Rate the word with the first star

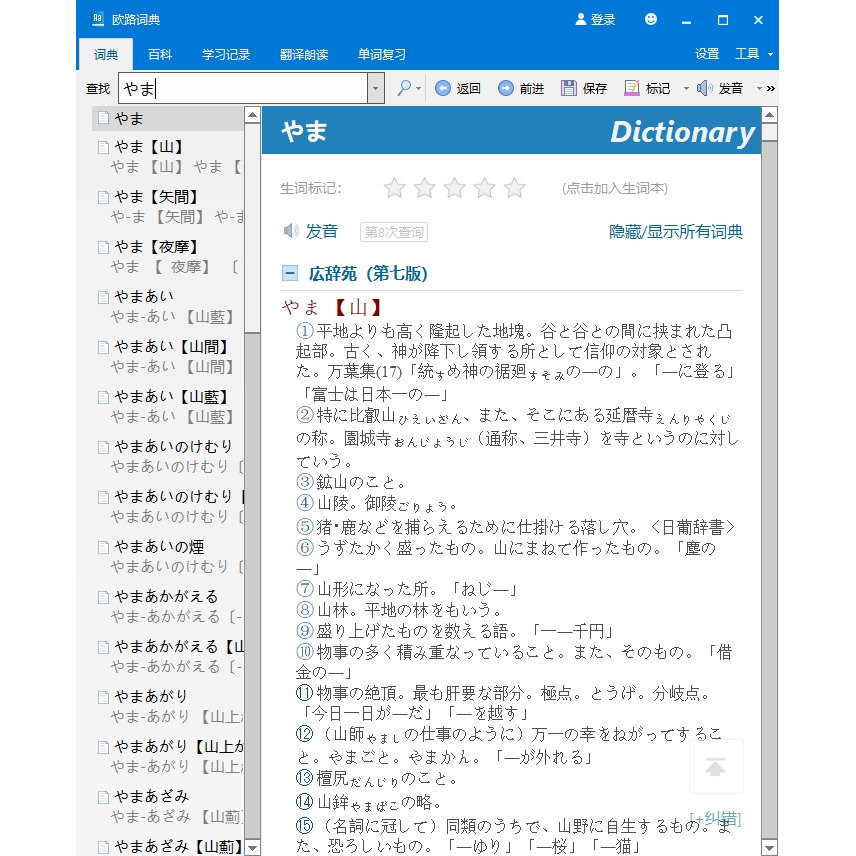click(395, 188)
